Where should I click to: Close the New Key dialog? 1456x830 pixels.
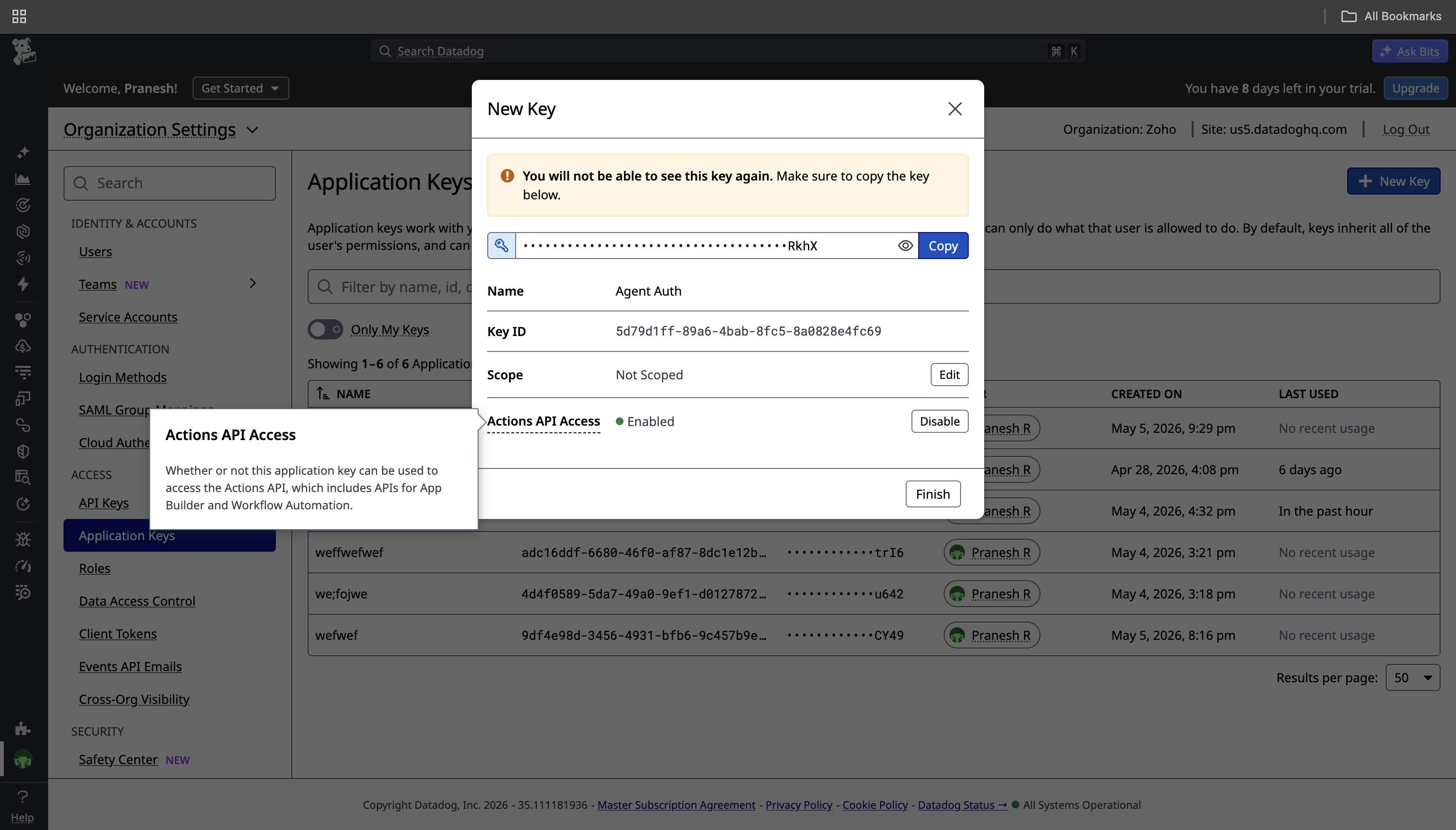(x=955, y=109)
